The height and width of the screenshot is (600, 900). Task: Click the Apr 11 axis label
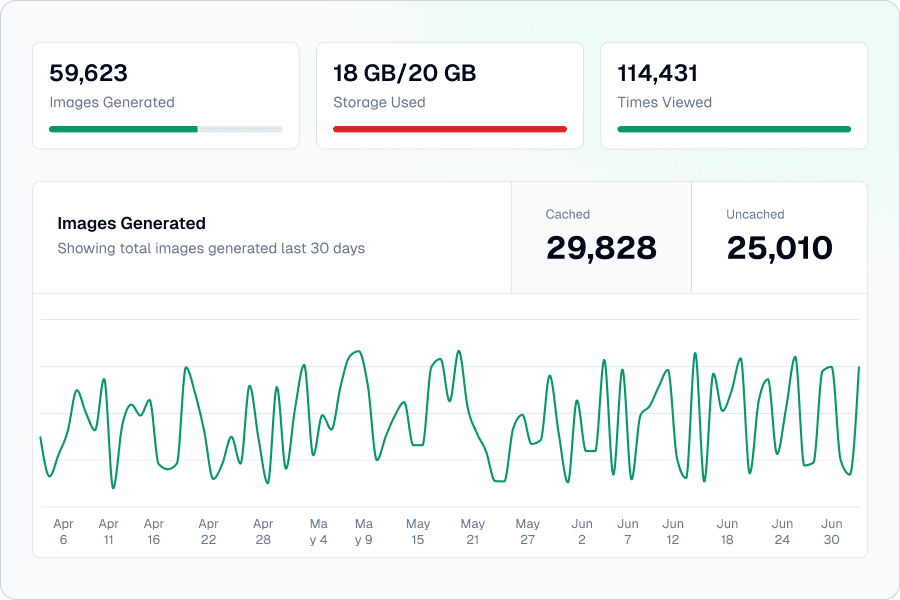[x=108, y=532]
